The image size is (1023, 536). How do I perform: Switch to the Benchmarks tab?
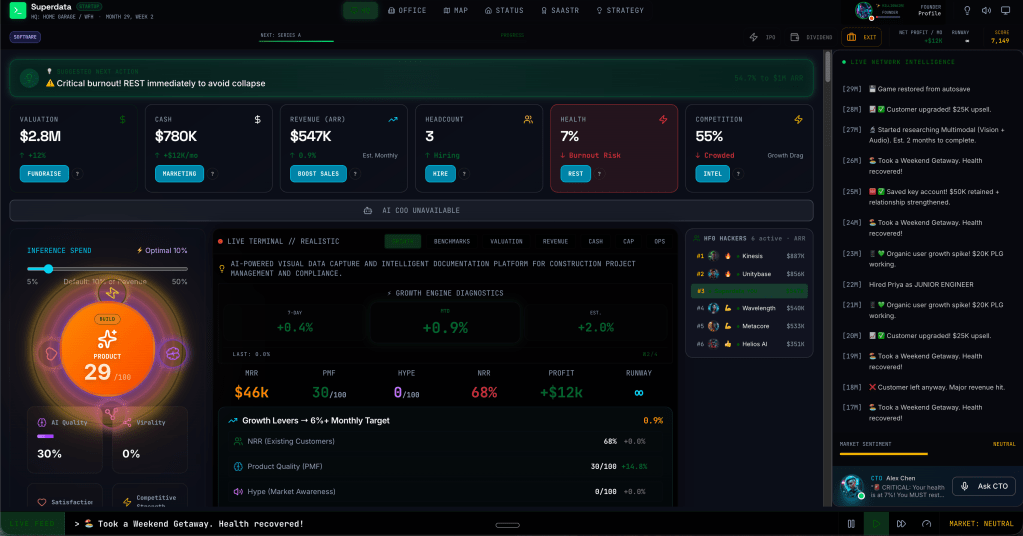452,241
